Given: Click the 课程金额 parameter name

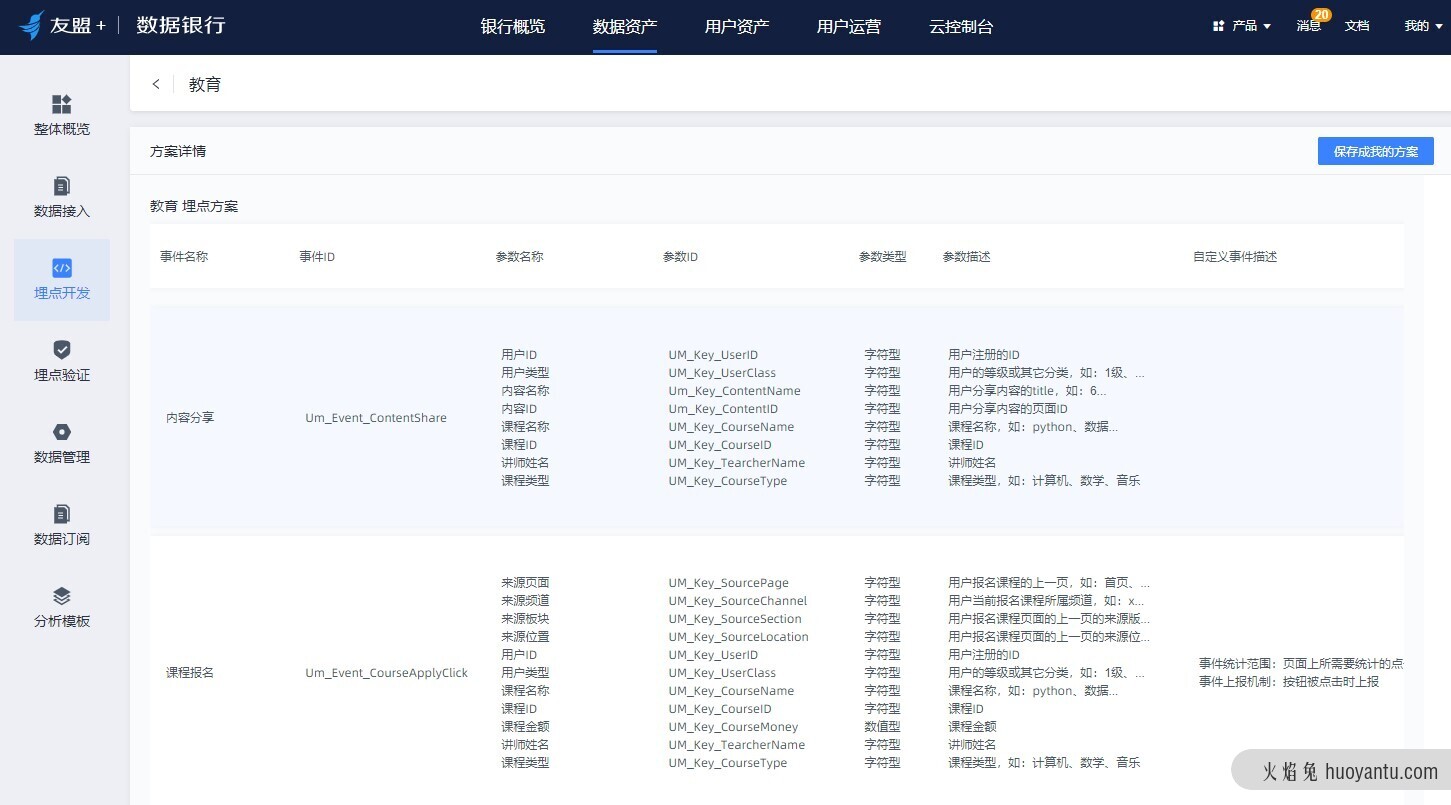Looking at the screenshot, I should tap(525, 727).
